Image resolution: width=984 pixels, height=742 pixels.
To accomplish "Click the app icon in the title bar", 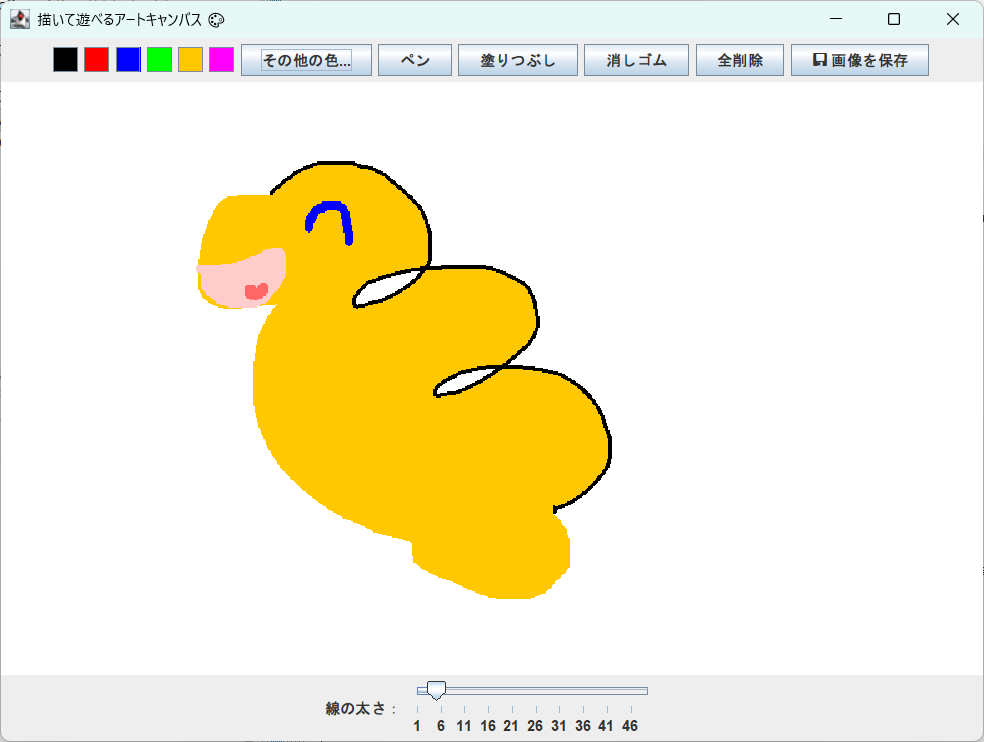I will 20,19.
